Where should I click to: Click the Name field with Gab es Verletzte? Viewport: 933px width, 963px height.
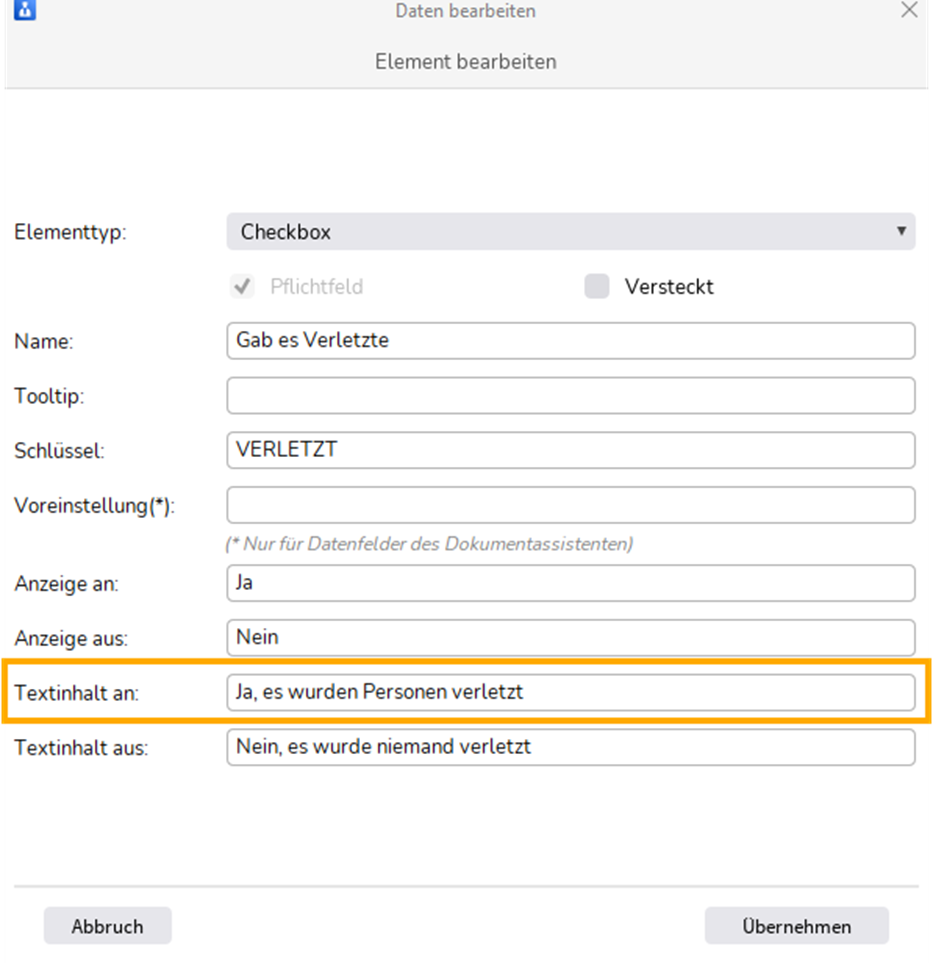click(x=571, y=341)
